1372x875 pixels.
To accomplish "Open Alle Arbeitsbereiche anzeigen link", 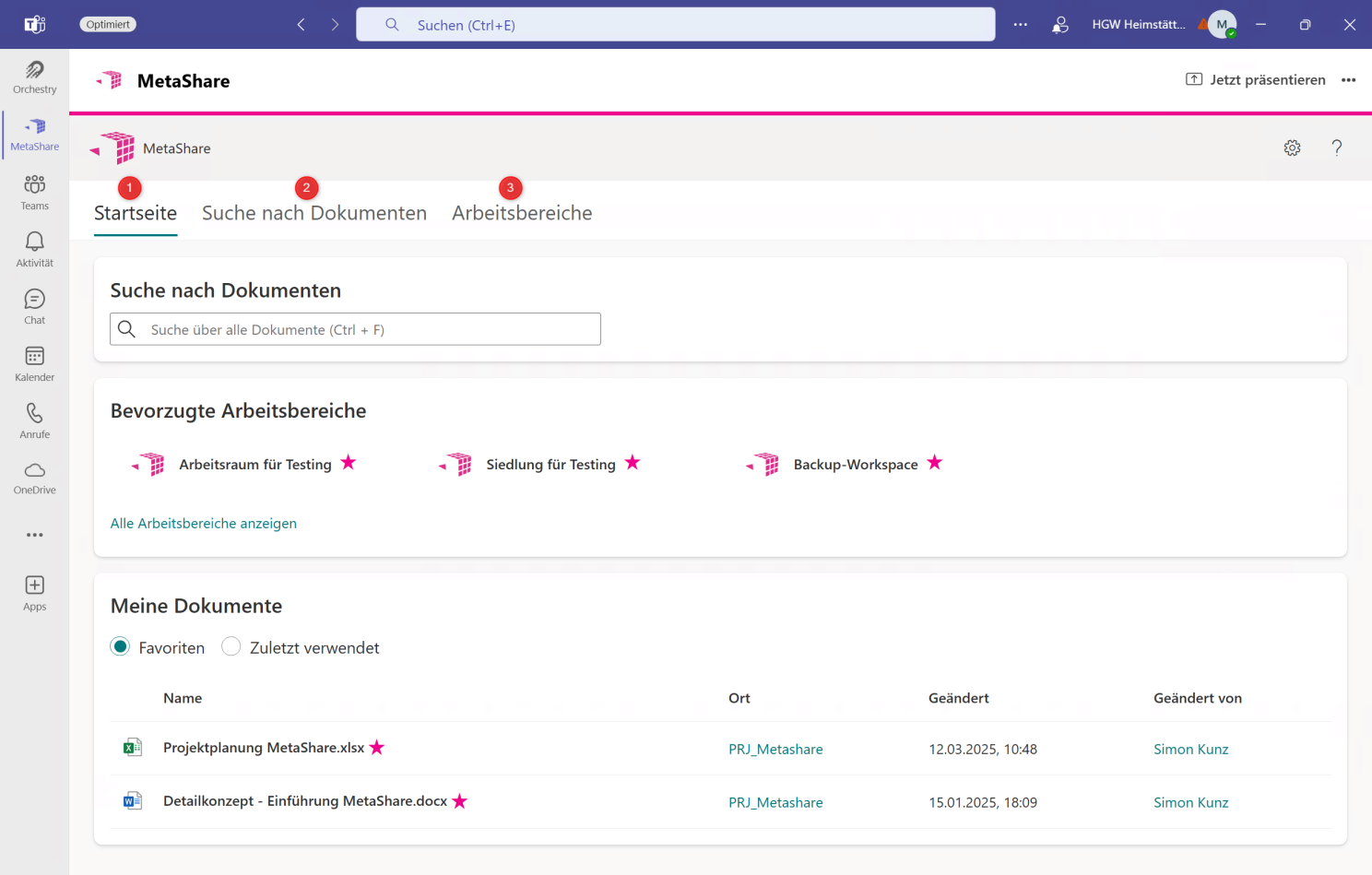I will [x=204, y=524].
